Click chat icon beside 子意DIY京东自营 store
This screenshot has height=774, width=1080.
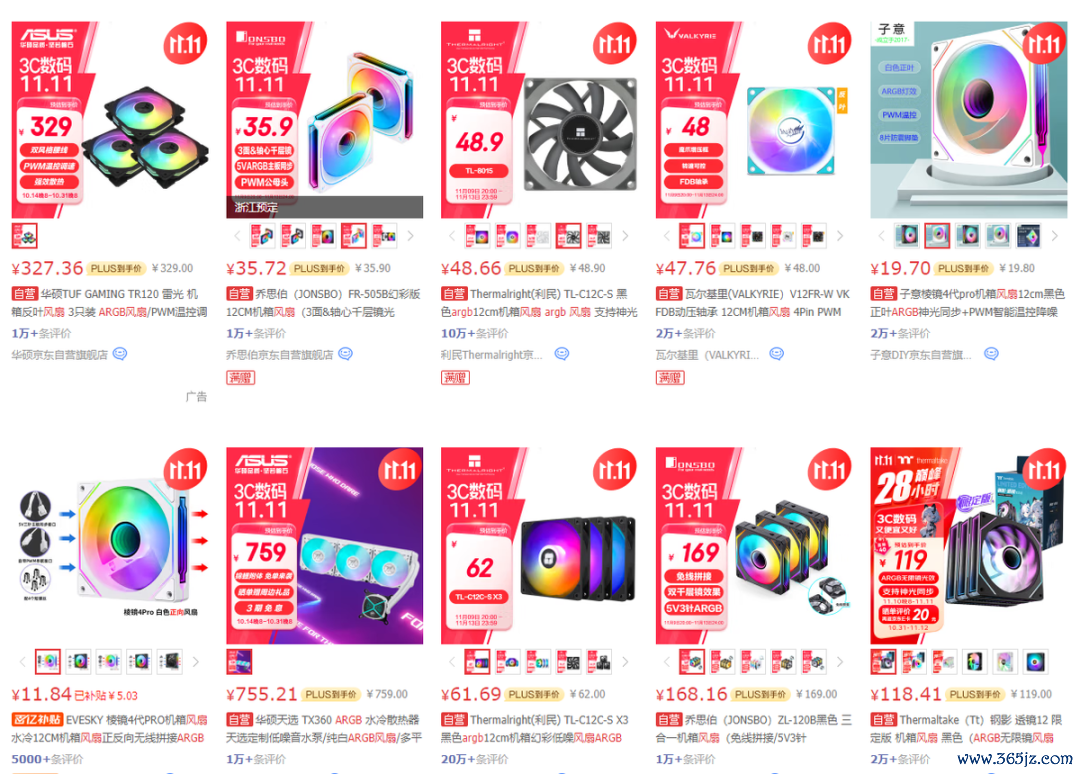point(991,354)
